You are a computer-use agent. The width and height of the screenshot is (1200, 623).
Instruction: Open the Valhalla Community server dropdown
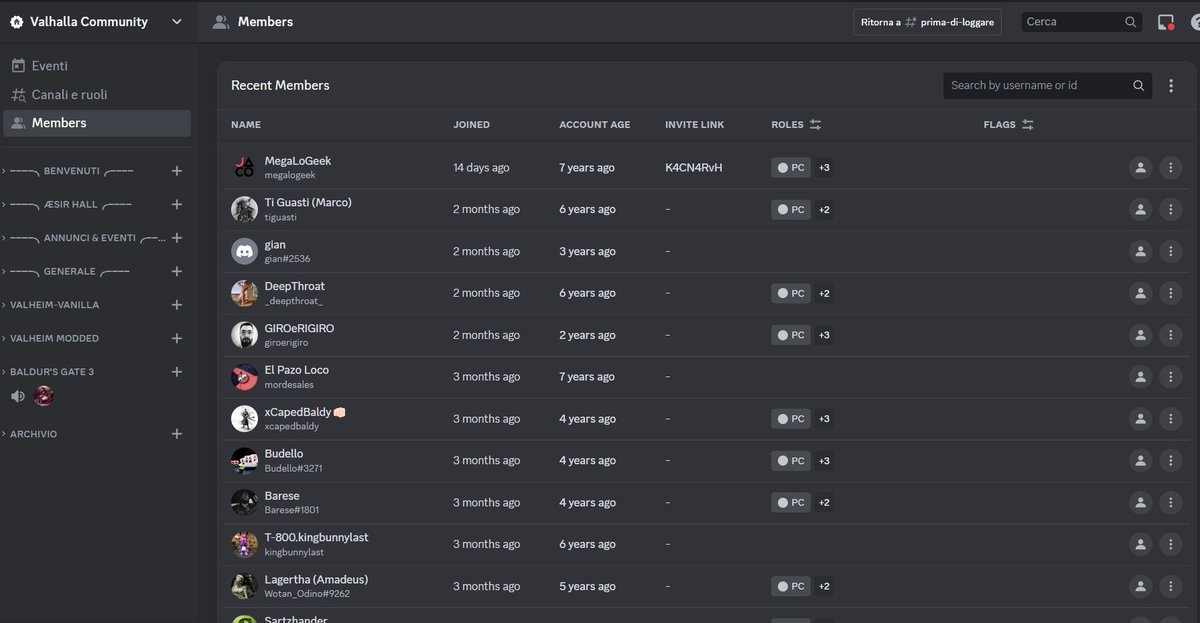point(97,20)
